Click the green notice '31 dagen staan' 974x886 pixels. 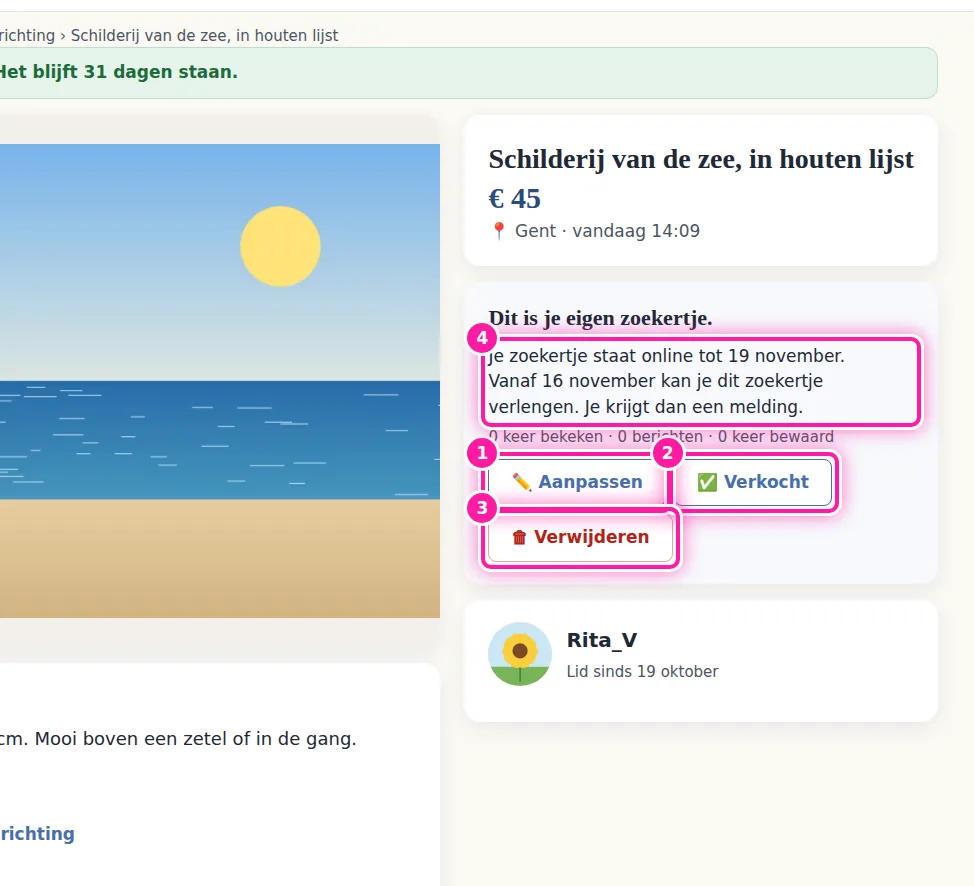tap(160, 72)
